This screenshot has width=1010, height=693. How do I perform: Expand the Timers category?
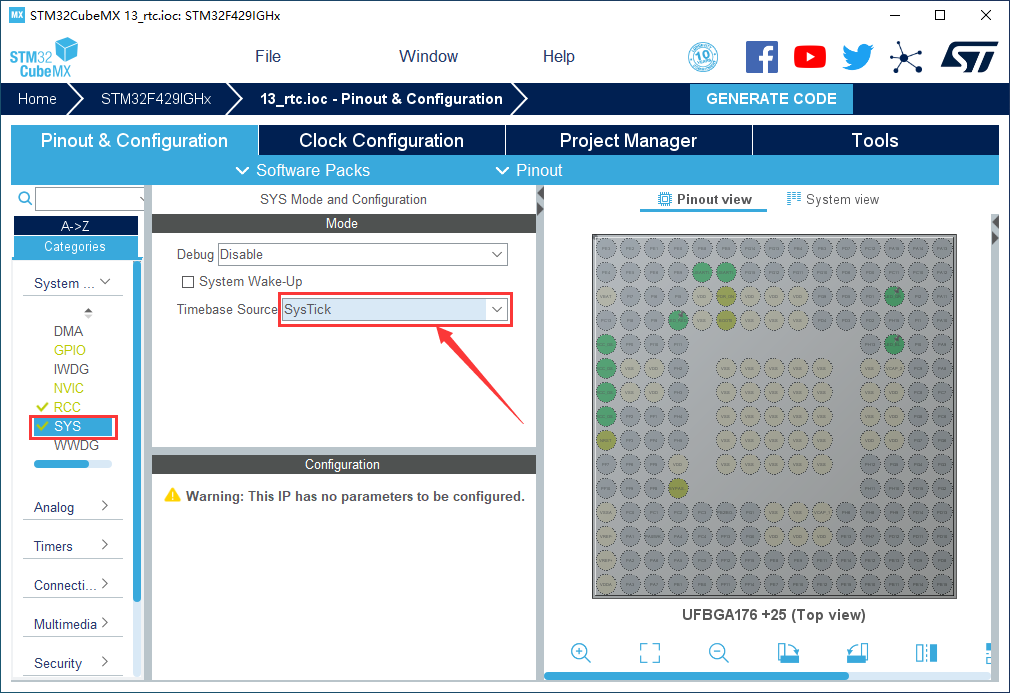point(72,546)
